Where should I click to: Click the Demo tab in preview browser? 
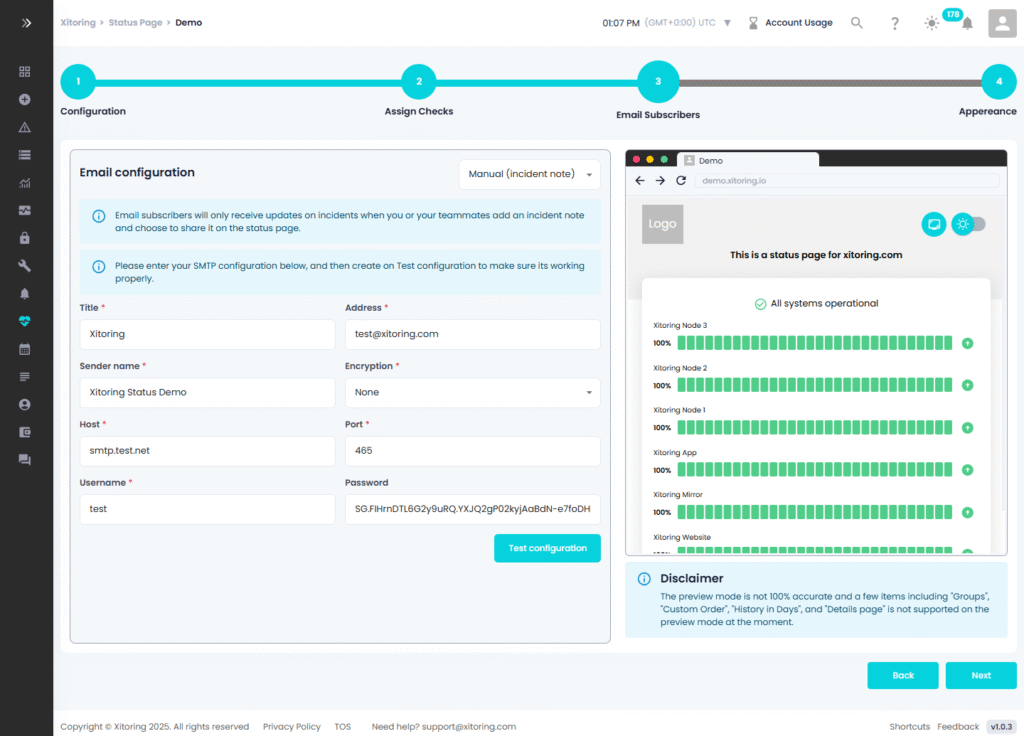point(748,161)
